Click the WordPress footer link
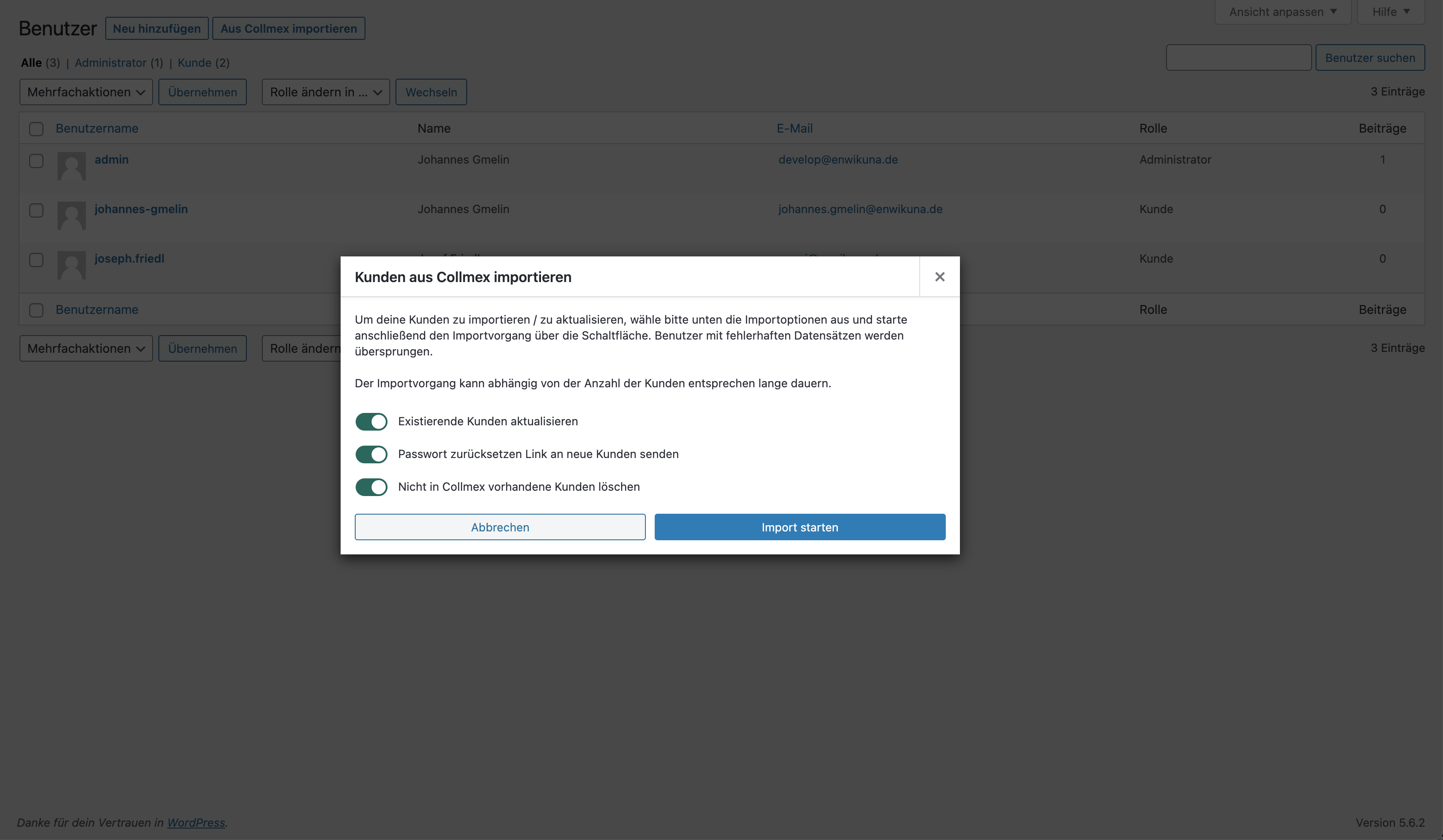This screenshot has height=840, width=1443. tap(196, 822)
